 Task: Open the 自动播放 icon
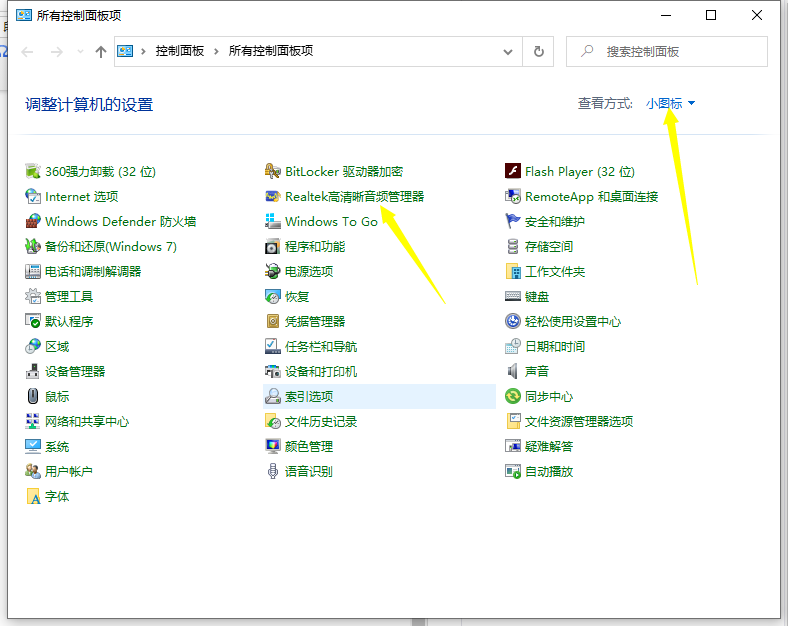(513, 472)
